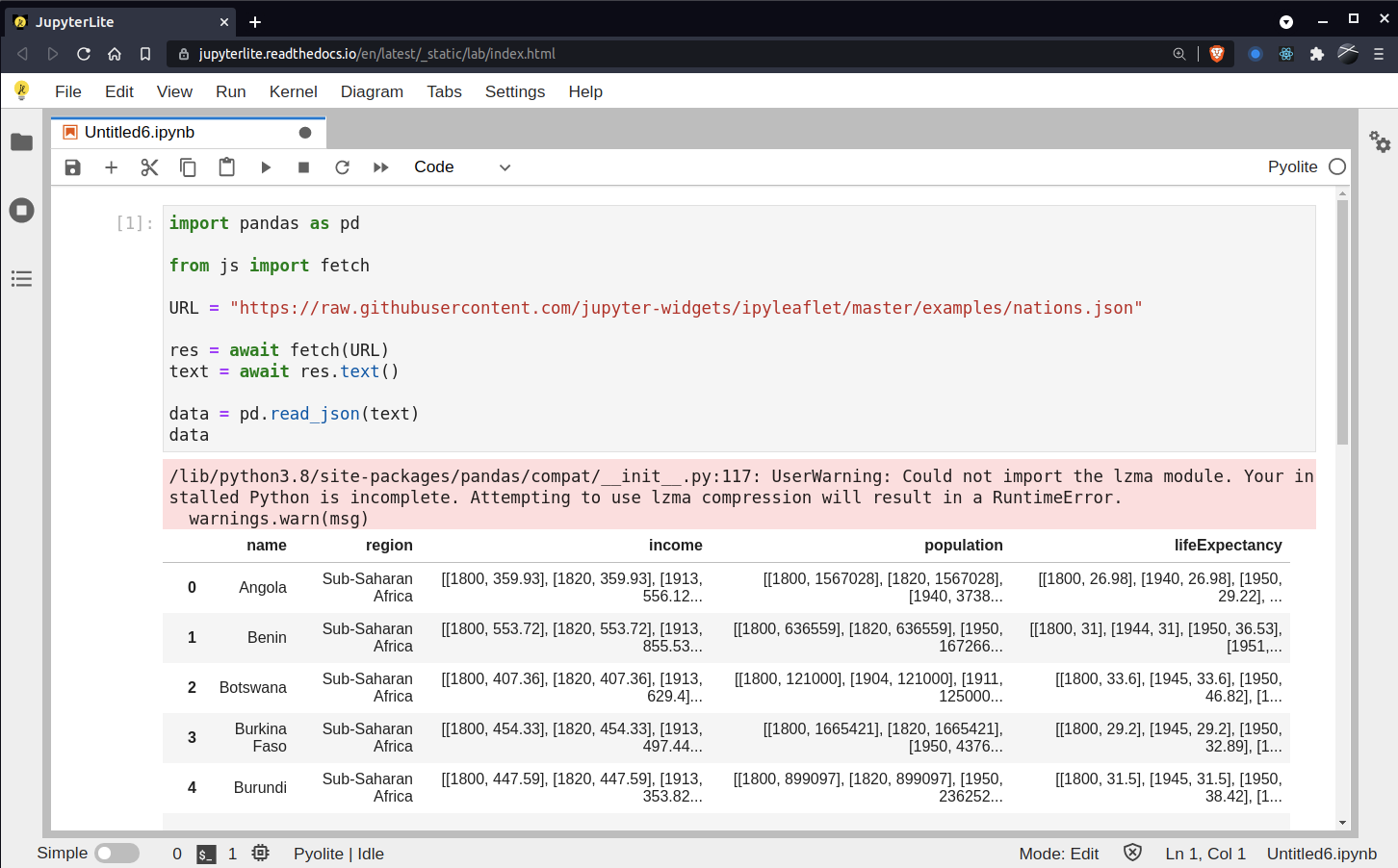Save the notebook
Image resolution: width=1398 pixels, height=868 pixels.
coord(72,166)
